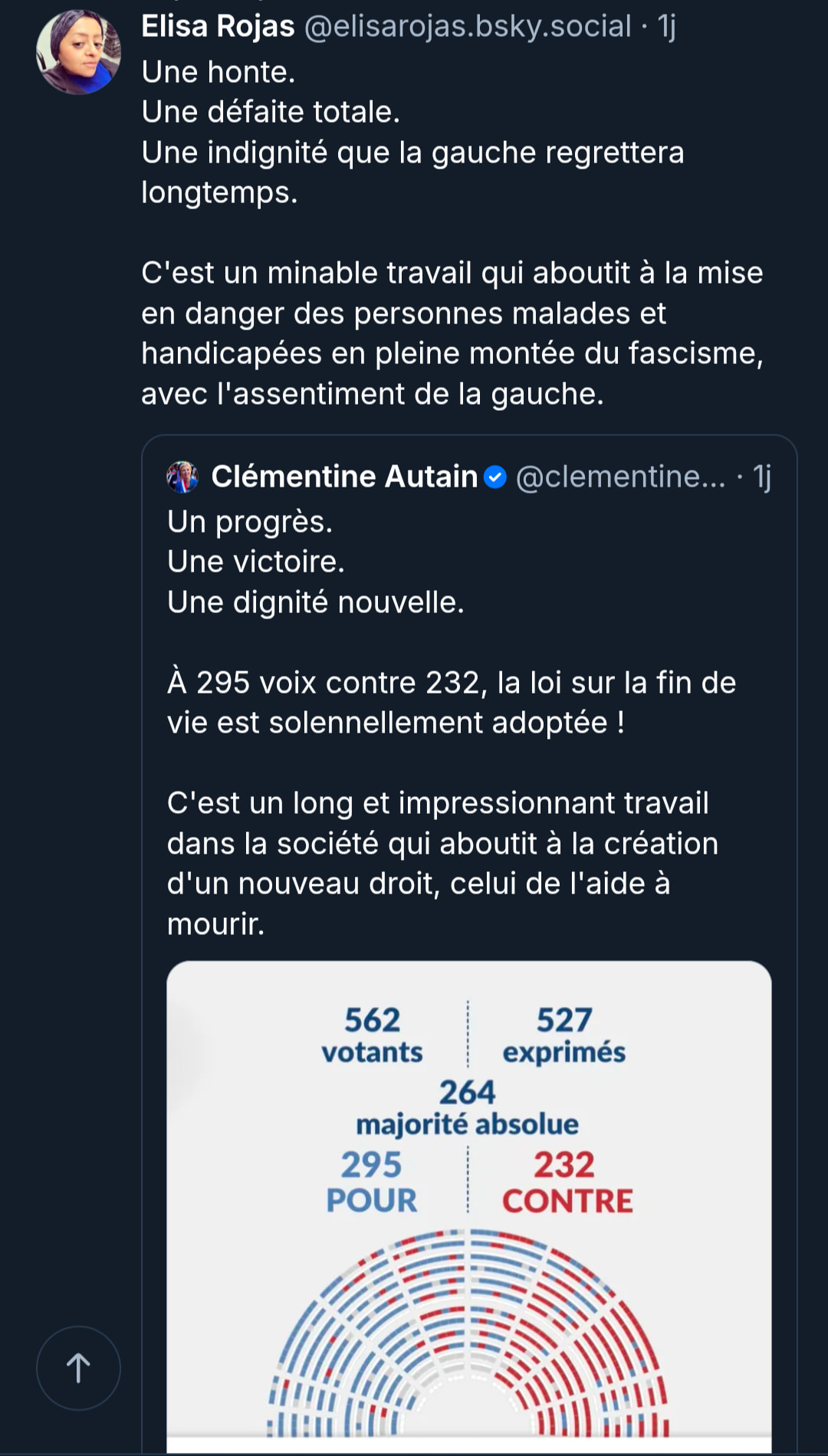828x1456 pixels.
Task: Open the Clémentine Autain display name
Action: [x=344, y=477]
